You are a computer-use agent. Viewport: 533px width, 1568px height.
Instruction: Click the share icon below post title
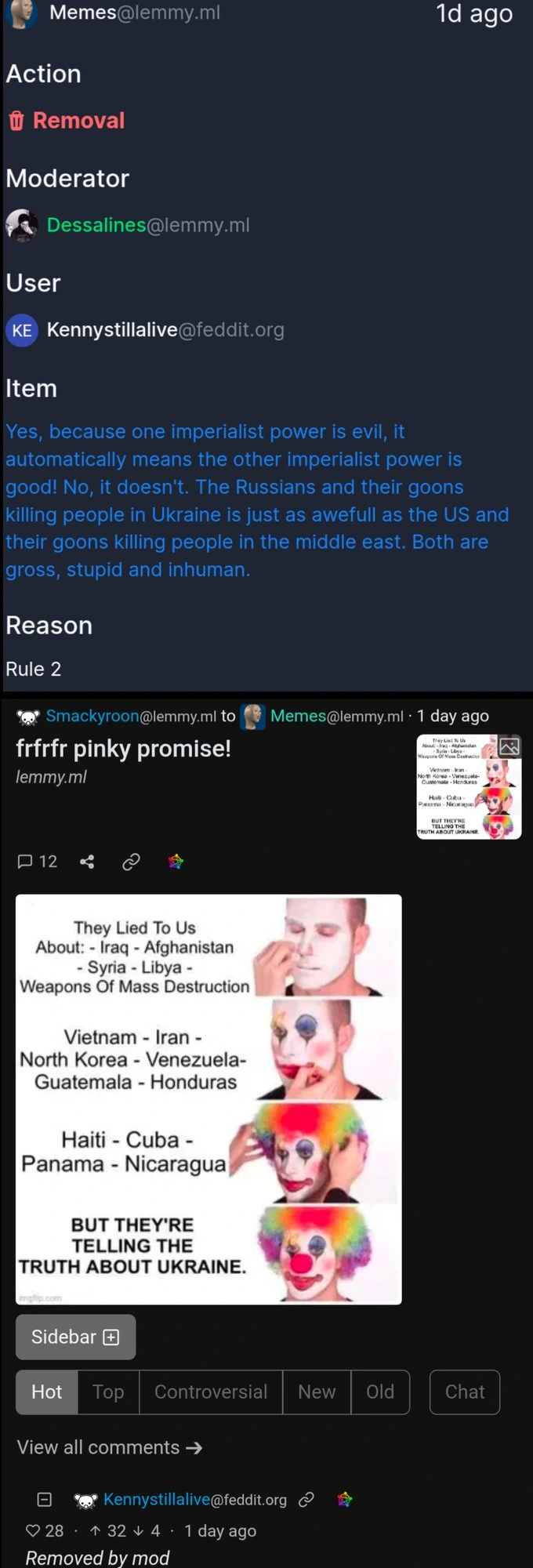pyautogui.click(x=87, y=862)
